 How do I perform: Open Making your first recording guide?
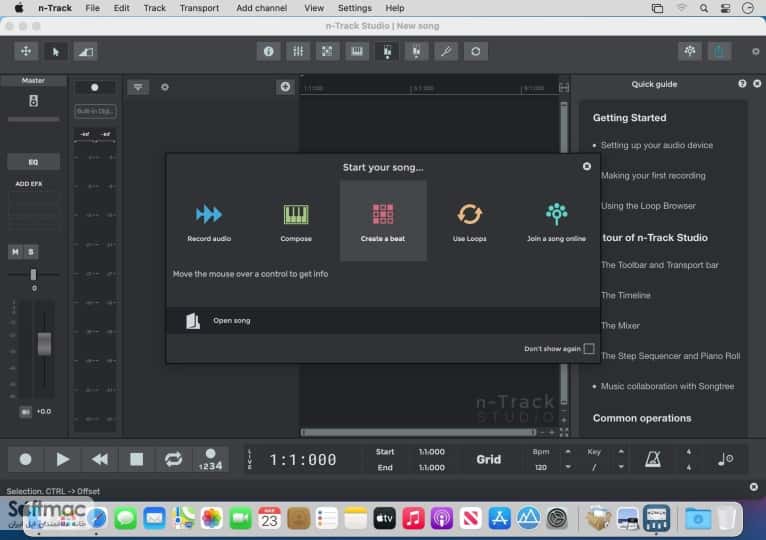point(653,175)
